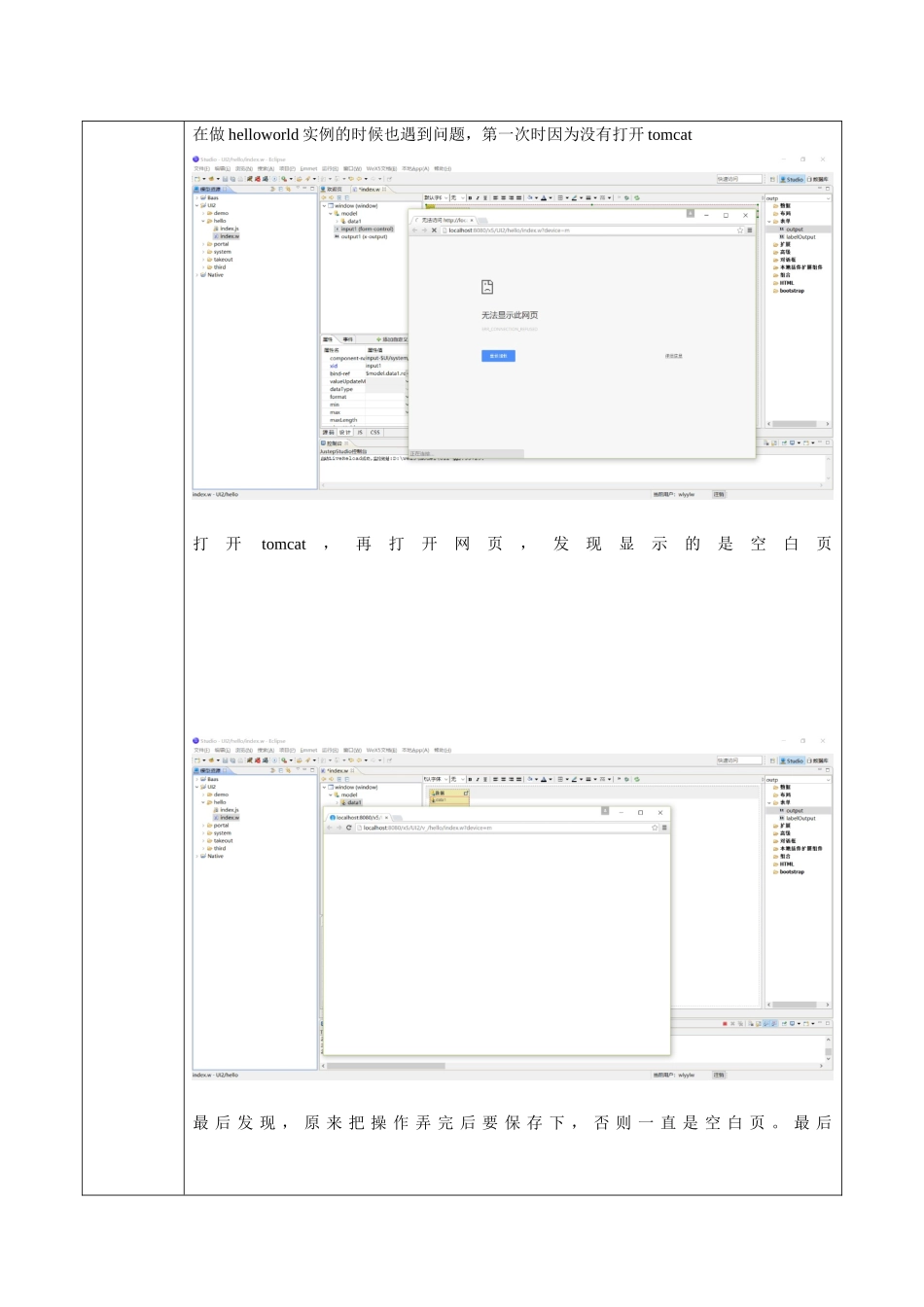This screenshot has width=924, height=1307.
Task: Click the bookmark star in the error-page browser address bar
Action: [740, 230]
